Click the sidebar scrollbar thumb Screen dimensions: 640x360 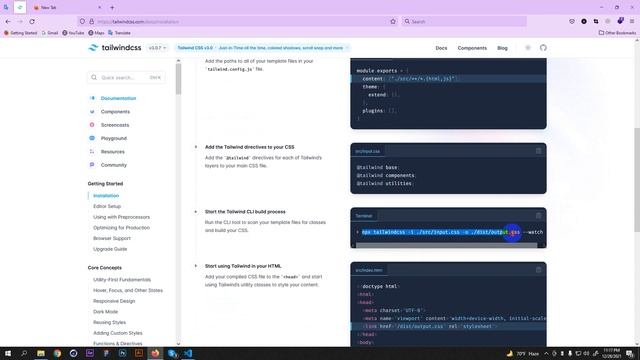click(x=178, y=80)
